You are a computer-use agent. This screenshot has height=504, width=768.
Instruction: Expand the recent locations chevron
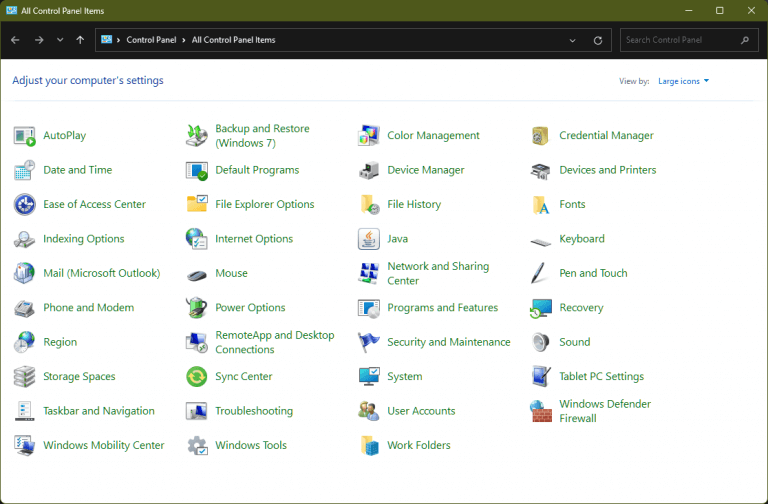(60, 40)
